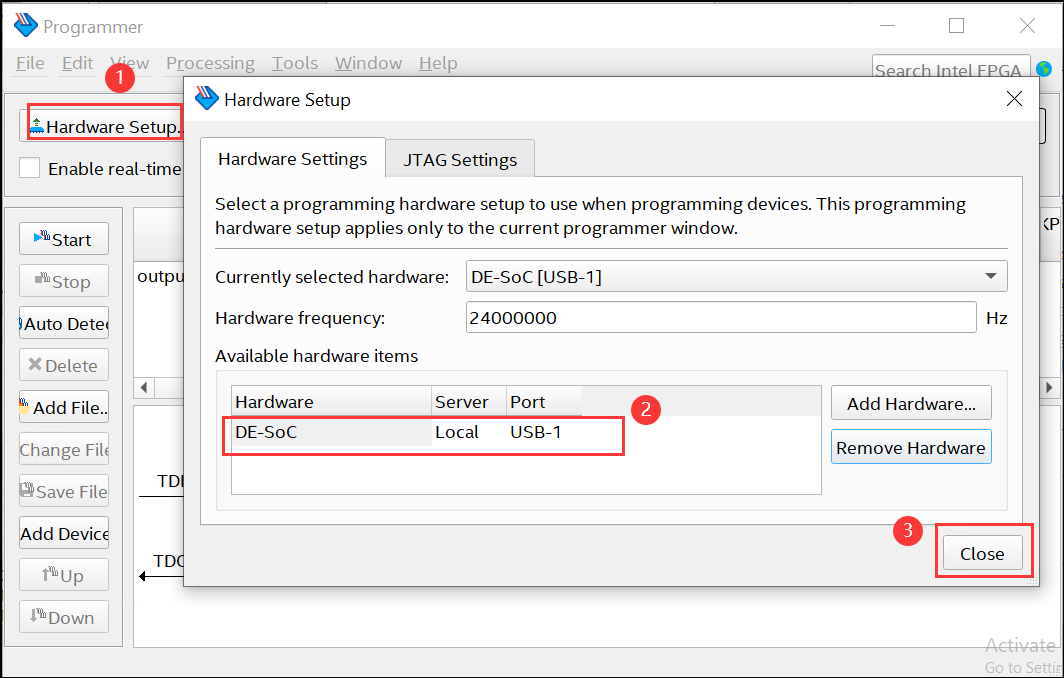The width and height of the screenshot is (1064, 678).
Task: Click Add Device button
Action: click(64, 533)
